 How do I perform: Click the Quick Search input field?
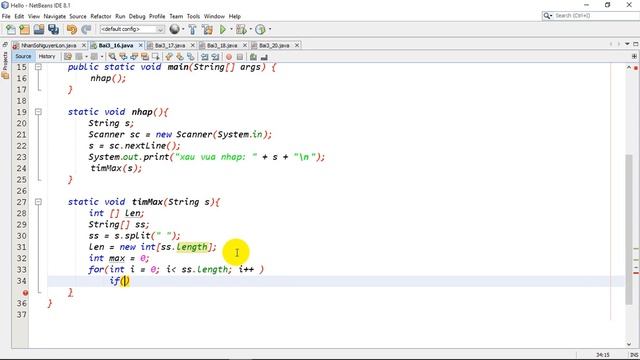tap(596, 16)
